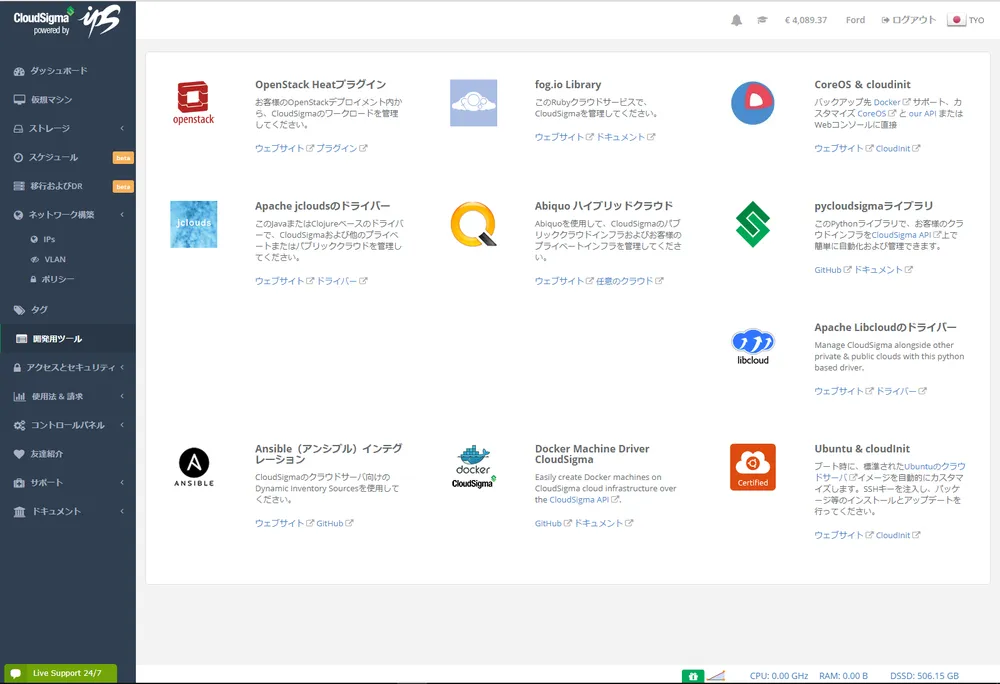Click the fog.io cloud logo
This screenshot has height=684, width=1000.
(x=473, y=103)
